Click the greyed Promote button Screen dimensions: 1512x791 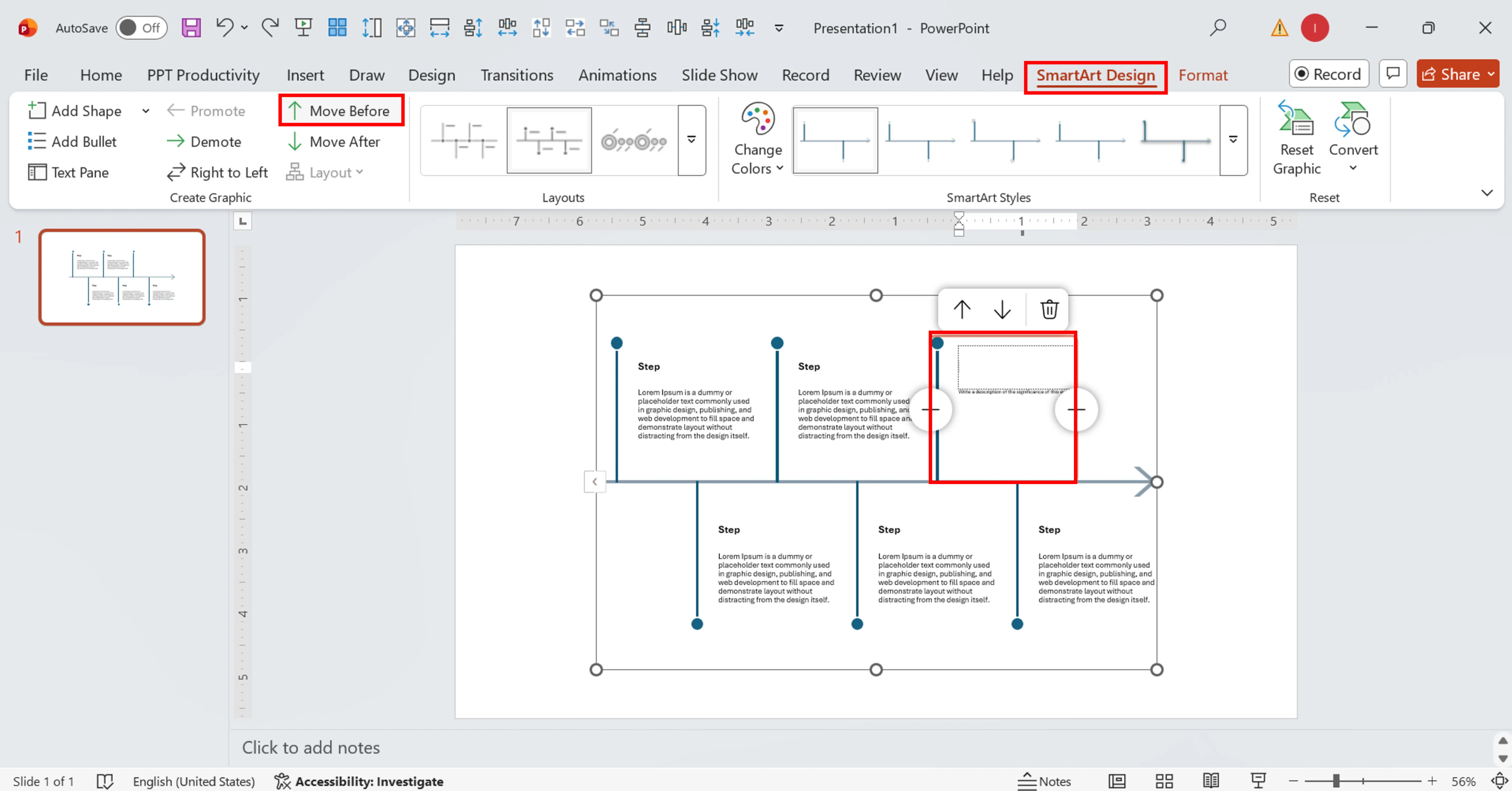[206, 110]
